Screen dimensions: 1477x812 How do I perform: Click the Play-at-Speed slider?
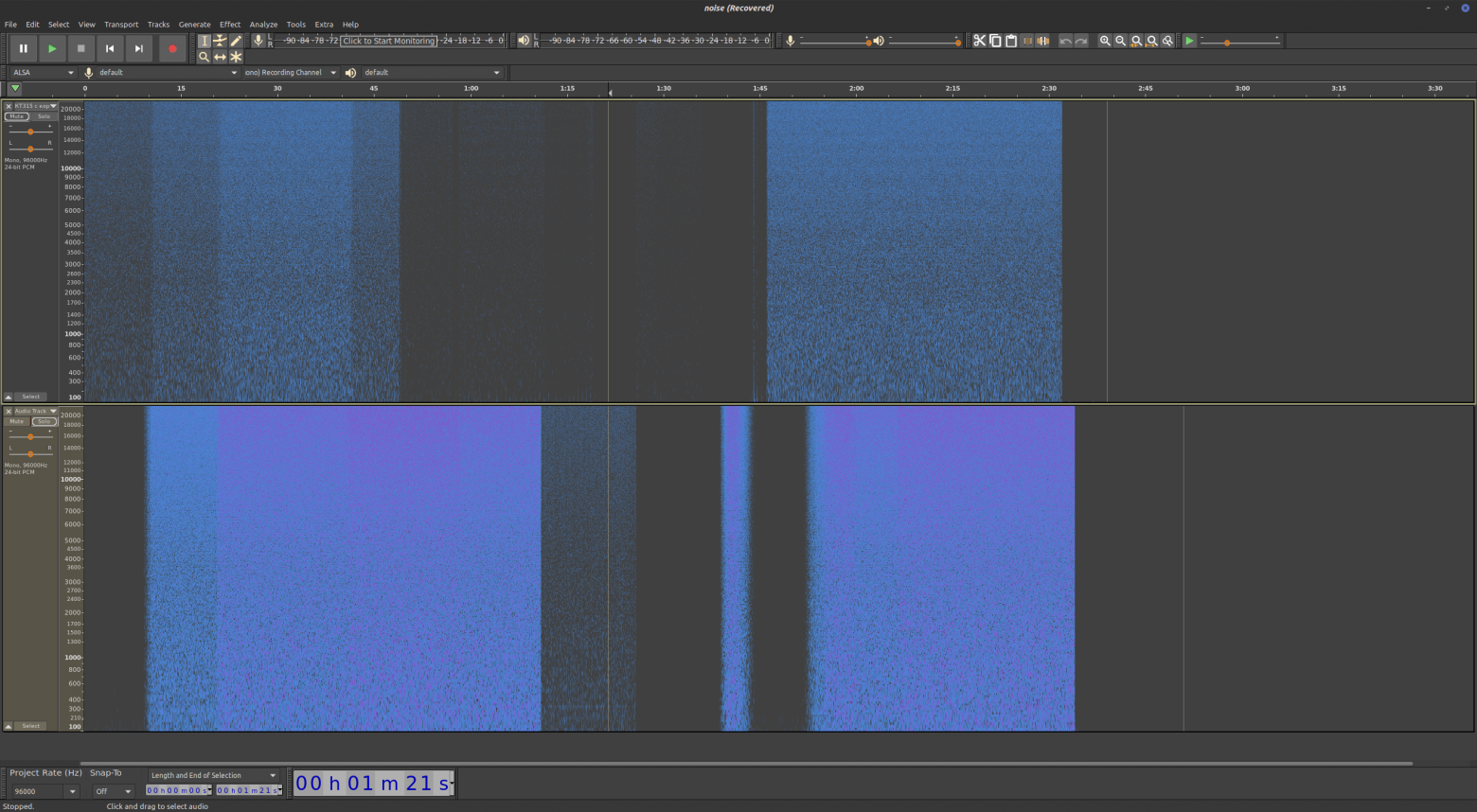tap(1239, 42)
